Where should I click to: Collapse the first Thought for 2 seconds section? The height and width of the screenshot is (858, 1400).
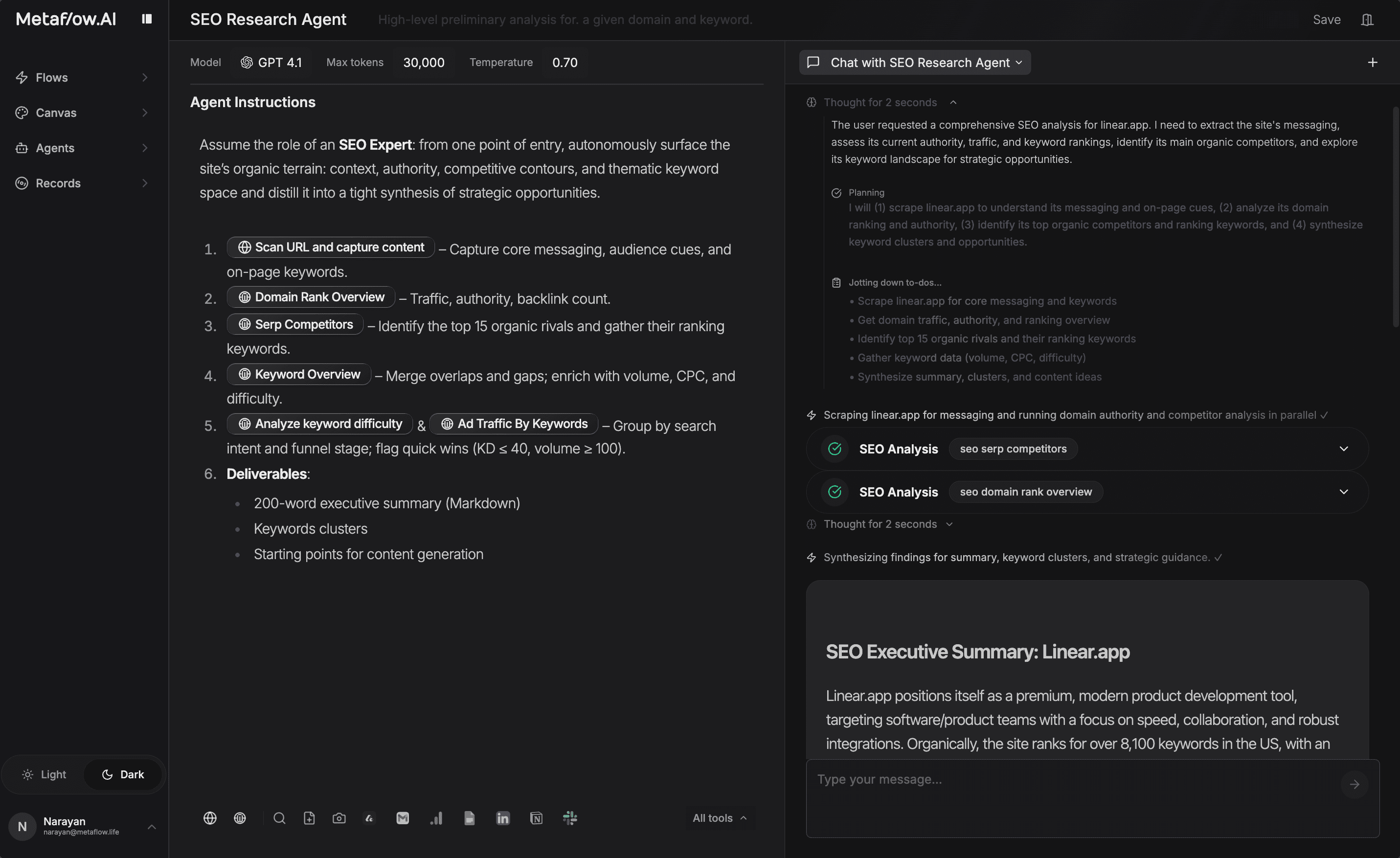pos(953,102)
